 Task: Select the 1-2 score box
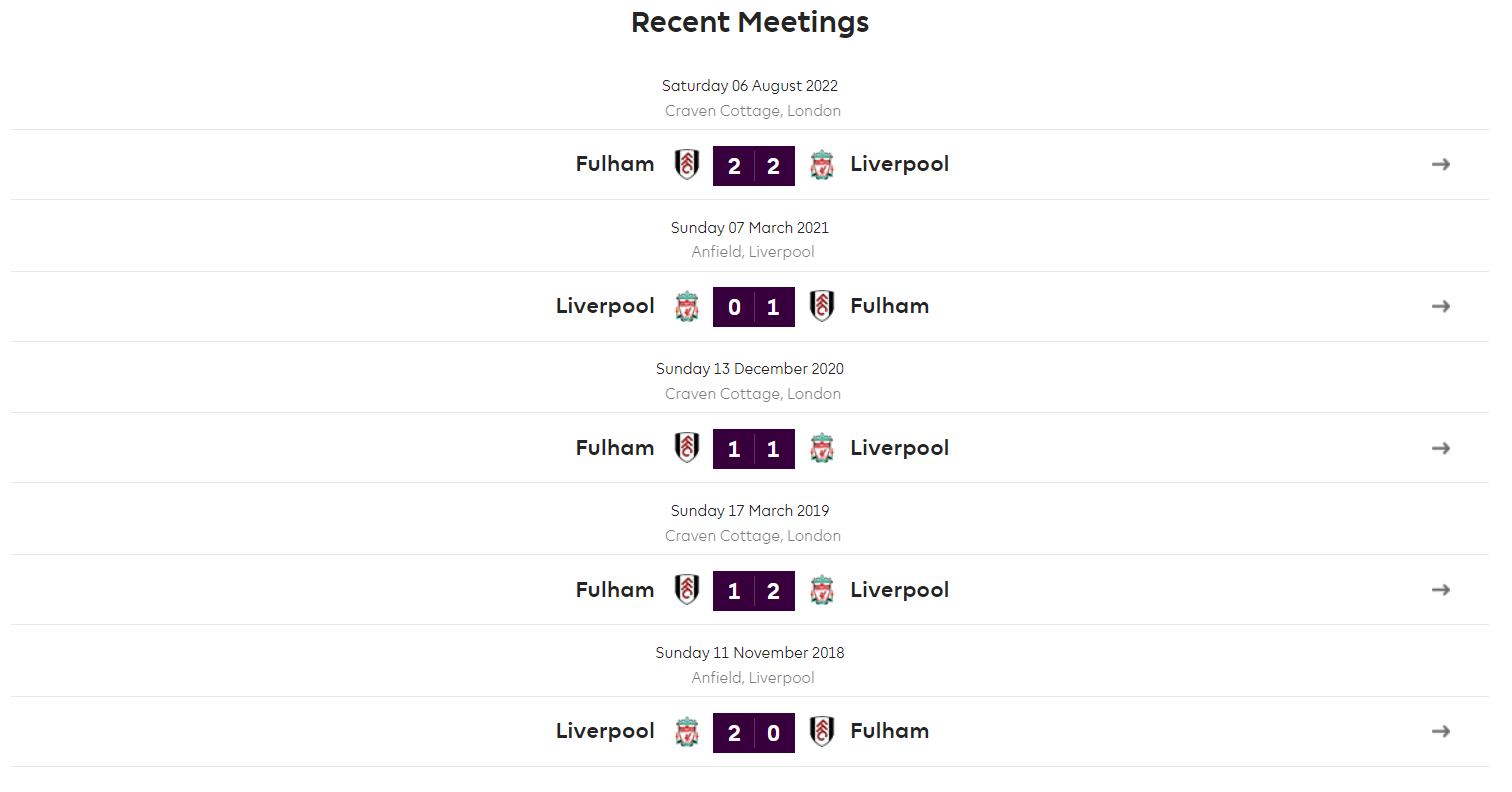click(x=754, y=591)
